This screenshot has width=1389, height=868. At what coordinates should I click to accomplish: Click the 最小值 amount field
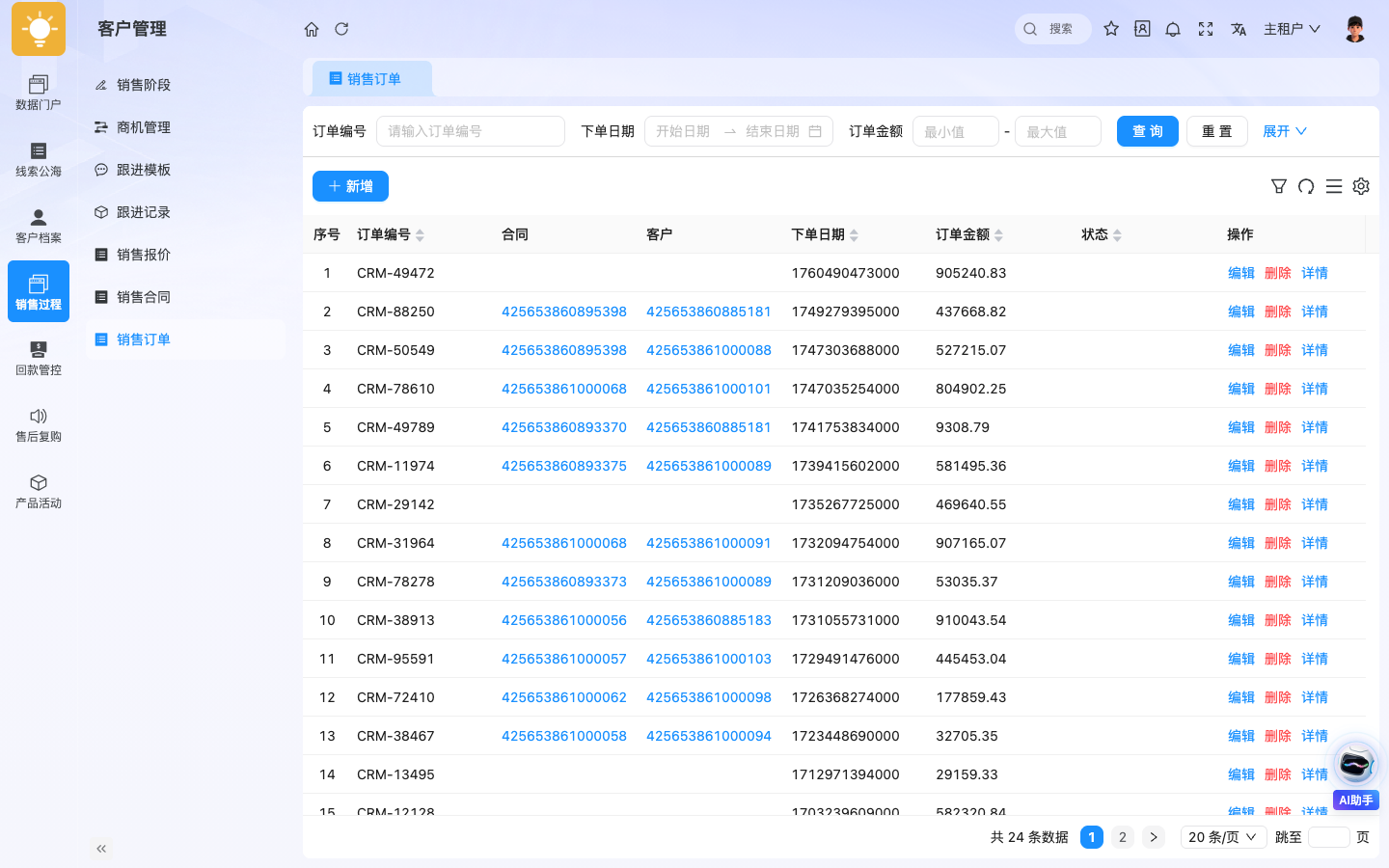coord(956,131)
